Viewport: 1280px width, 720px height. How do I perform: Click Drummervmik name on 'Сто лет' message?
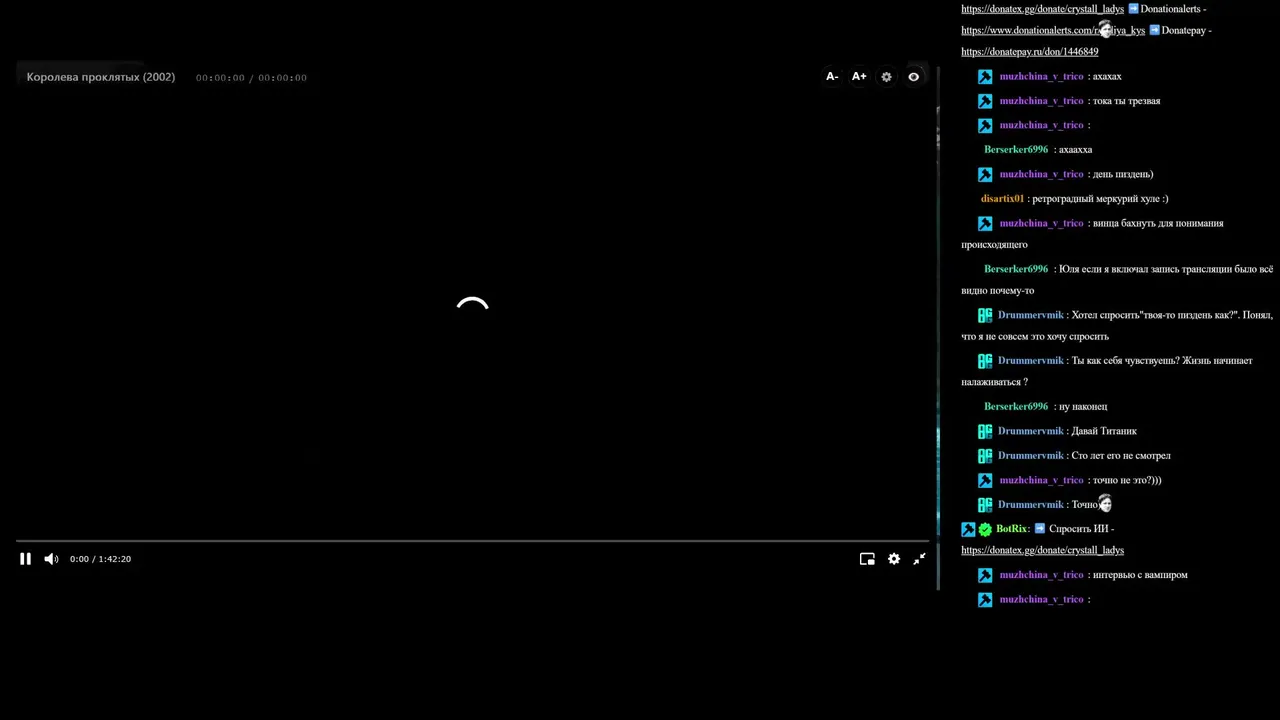pos(1031,455)
